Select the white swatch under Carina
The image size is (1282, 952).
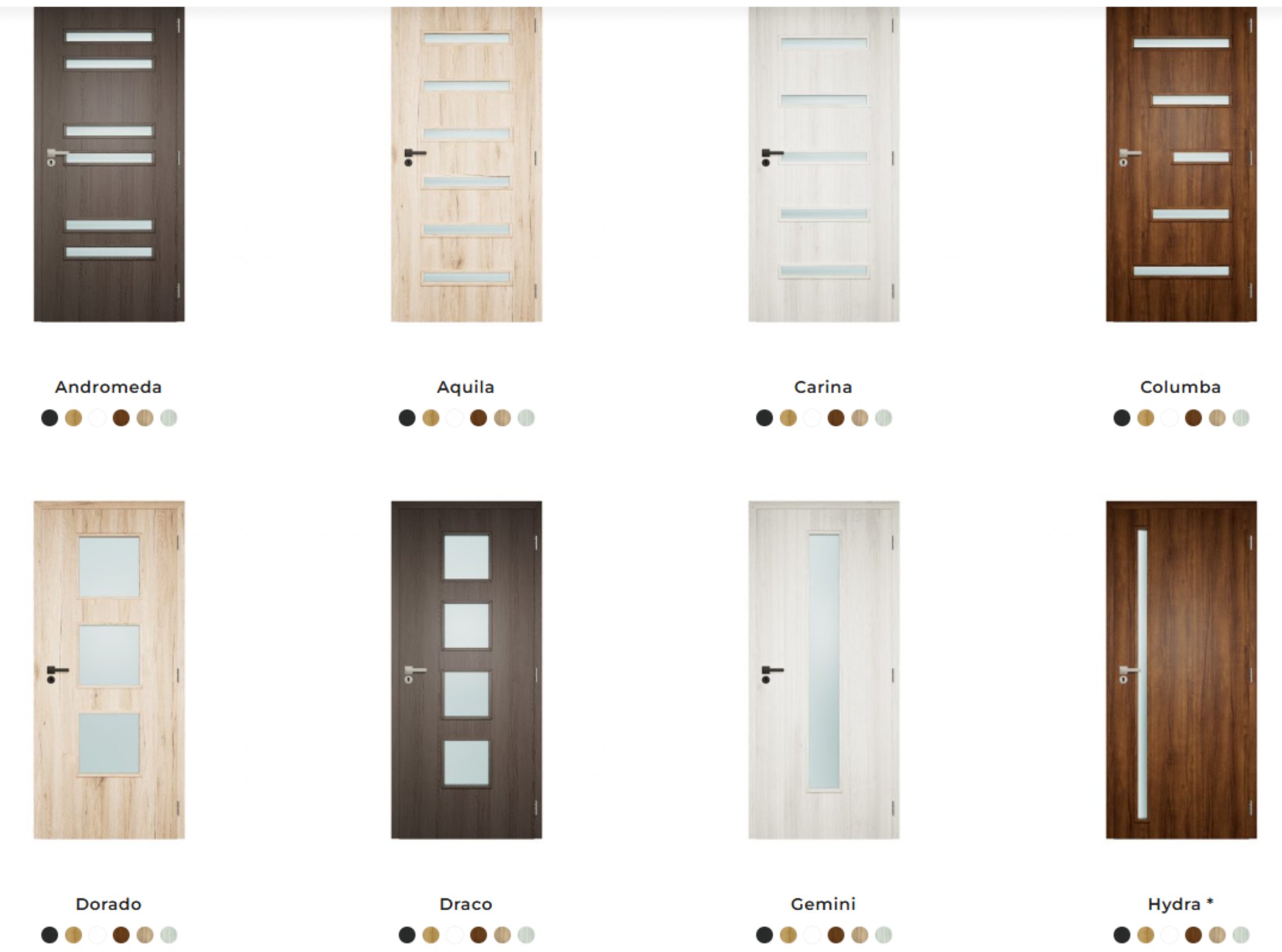[x=812, y=418]
